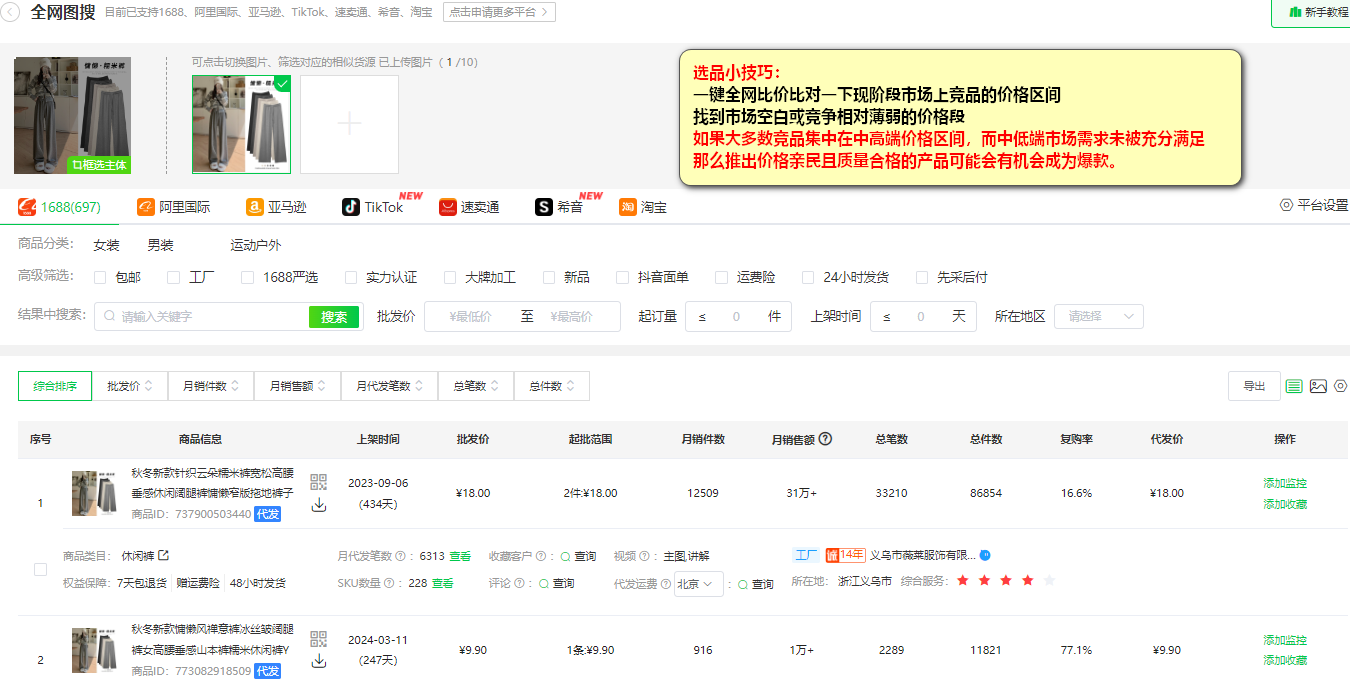Open settings via the gear icon beside image view
The width and height of the screenshot is (1350, 681).
(x=1340, y=386)
